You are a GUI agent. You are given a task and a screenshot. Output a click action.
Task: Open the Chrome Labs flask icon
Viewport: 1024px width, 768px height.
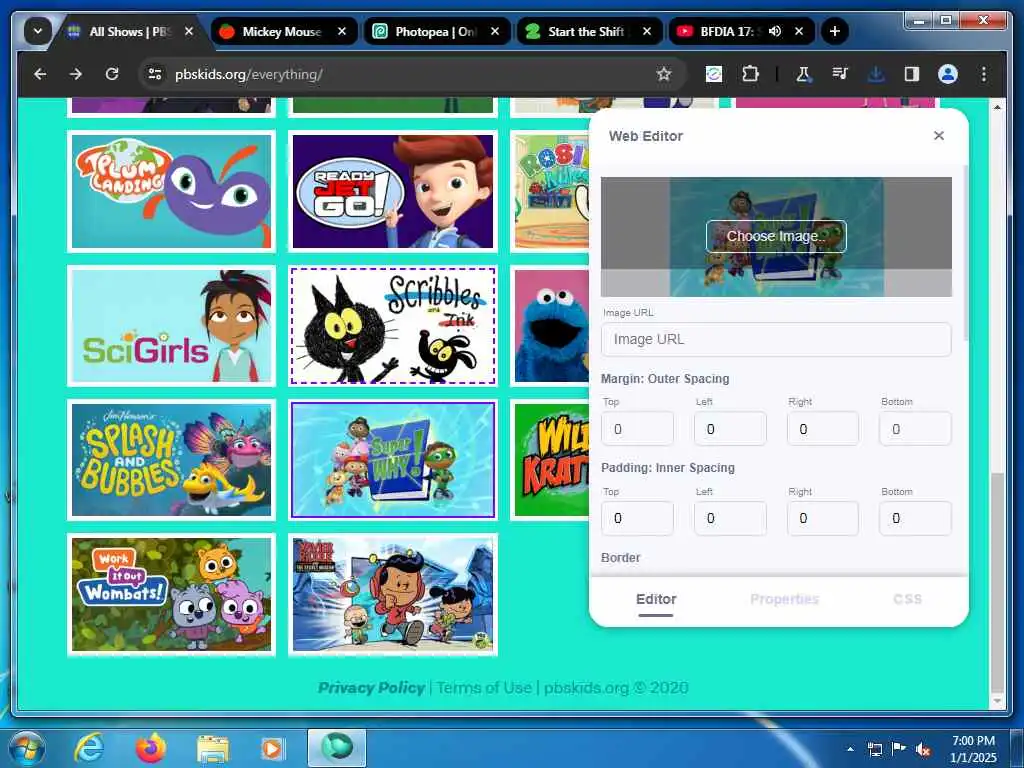(803, 74)
